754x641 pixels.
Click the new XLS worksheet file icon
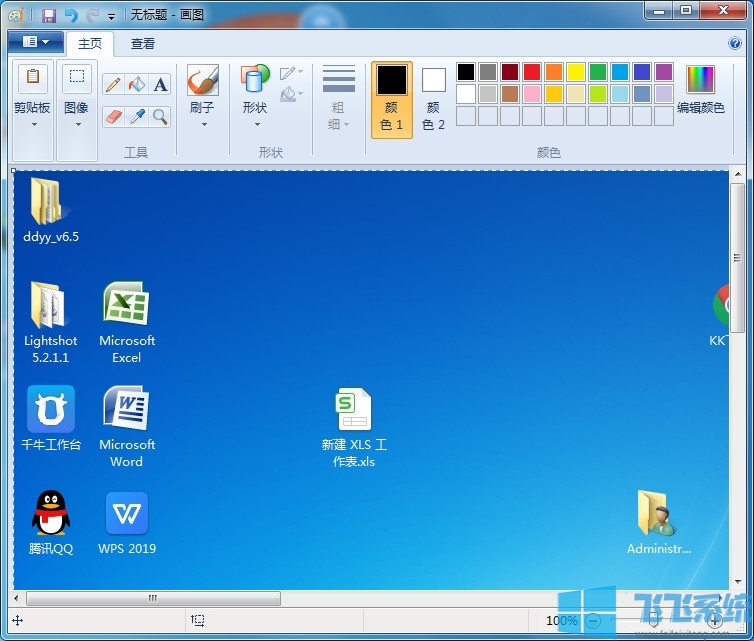(354, 409)
